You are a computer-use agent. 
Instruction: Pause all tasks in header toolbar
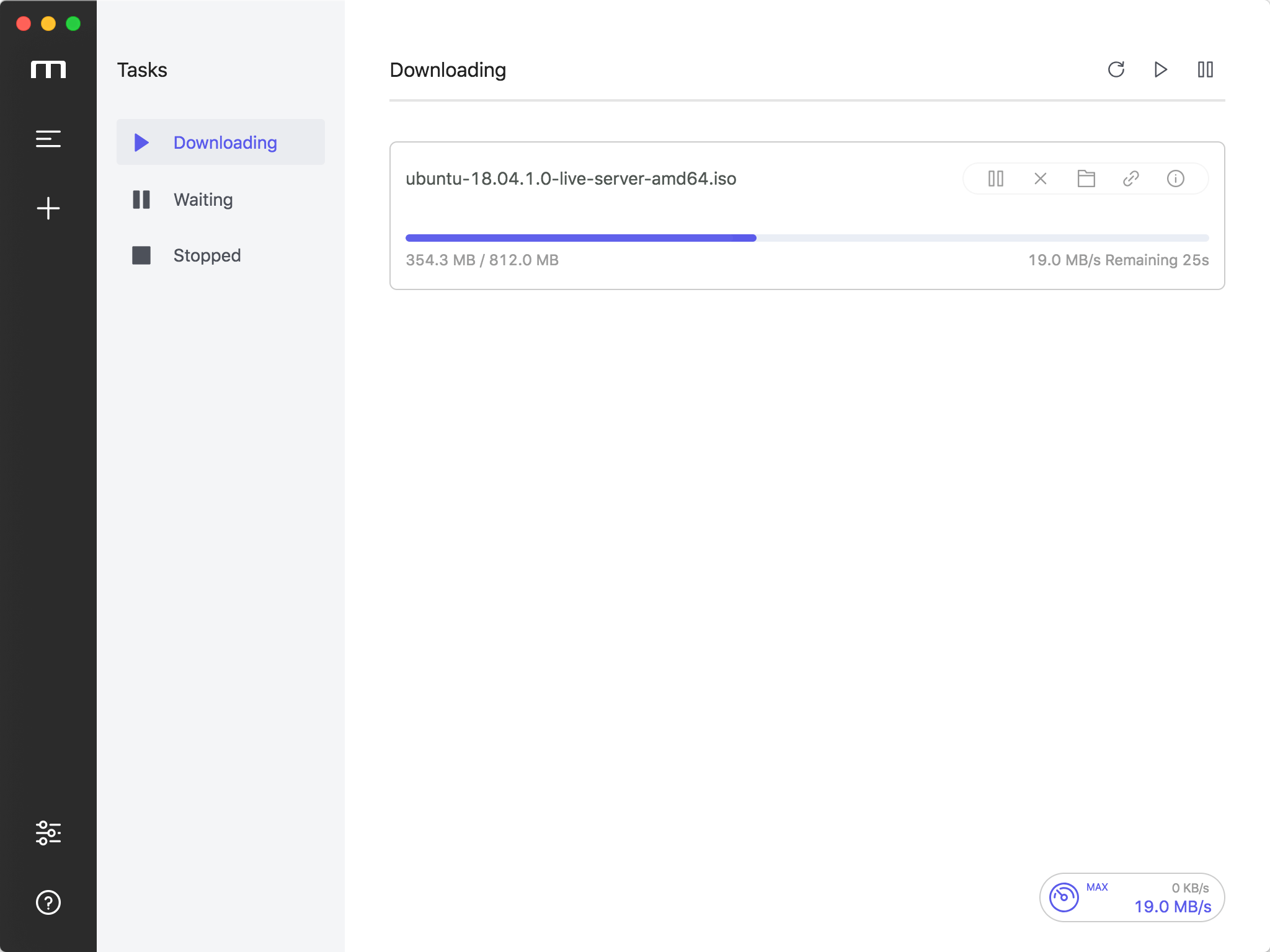click(x=1206, y=69)
